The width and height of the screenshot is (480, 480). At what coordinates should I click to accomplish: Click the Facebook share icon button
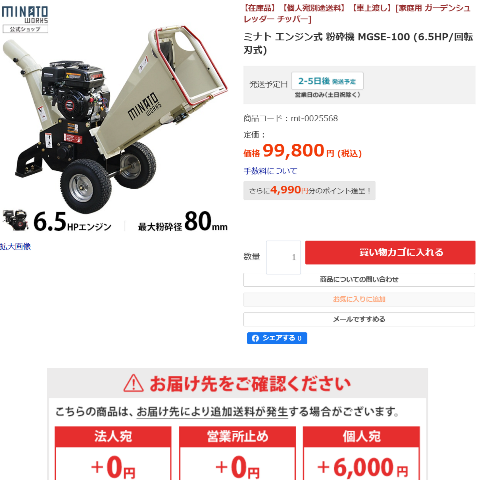coord(277,338)
